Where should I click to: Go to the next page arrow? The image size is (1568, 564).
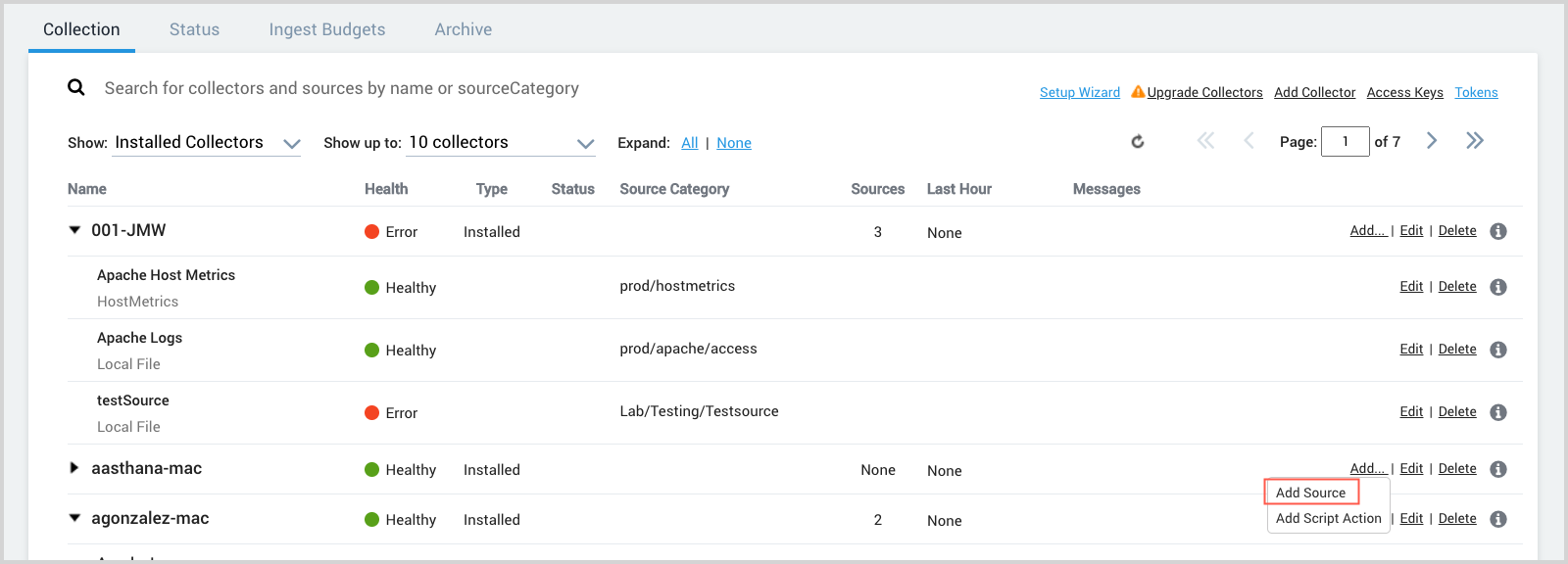click(1432, 141)
